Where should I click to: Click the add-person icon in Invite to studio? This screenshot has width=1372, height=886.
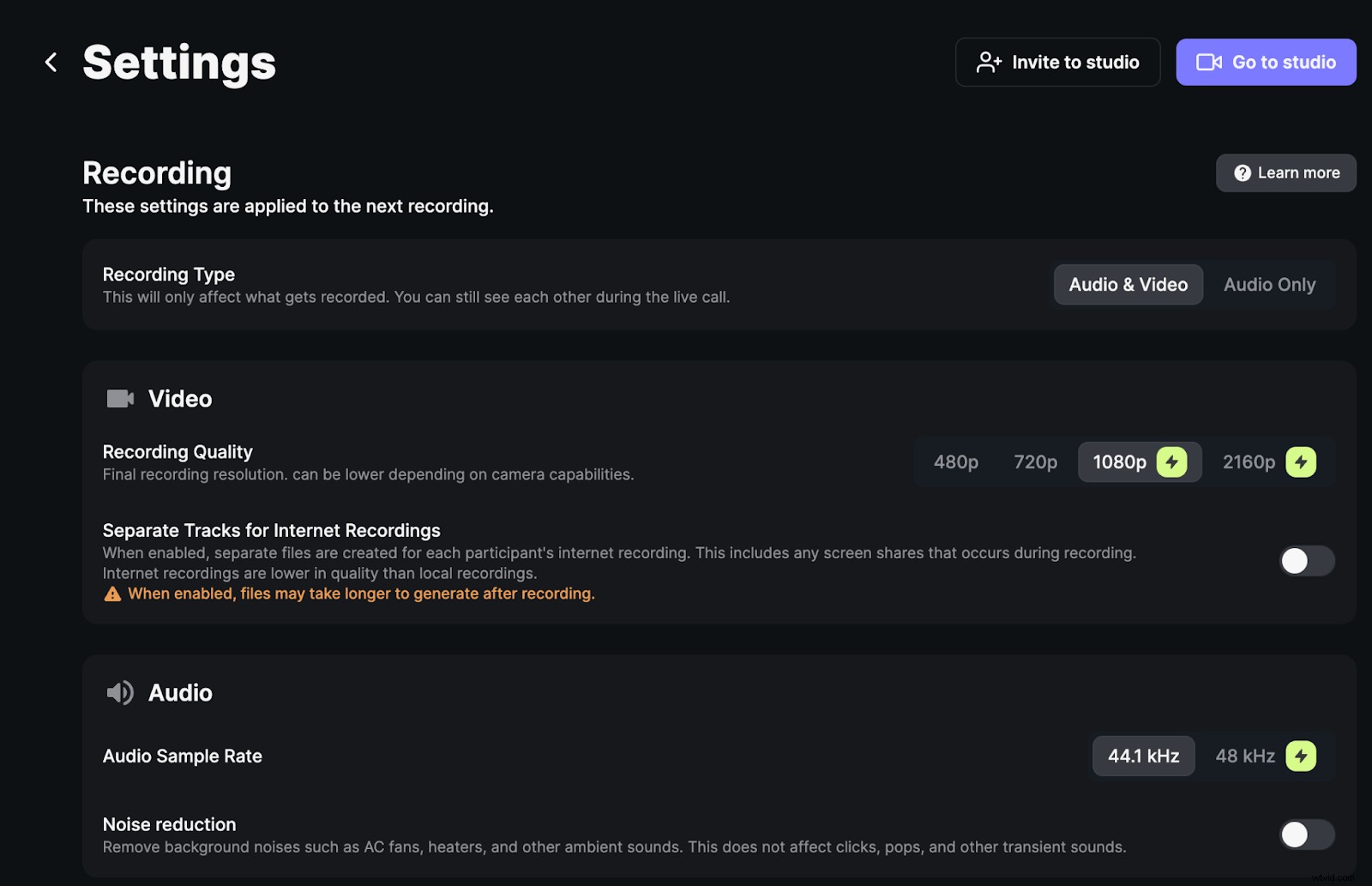pos(989,62)
